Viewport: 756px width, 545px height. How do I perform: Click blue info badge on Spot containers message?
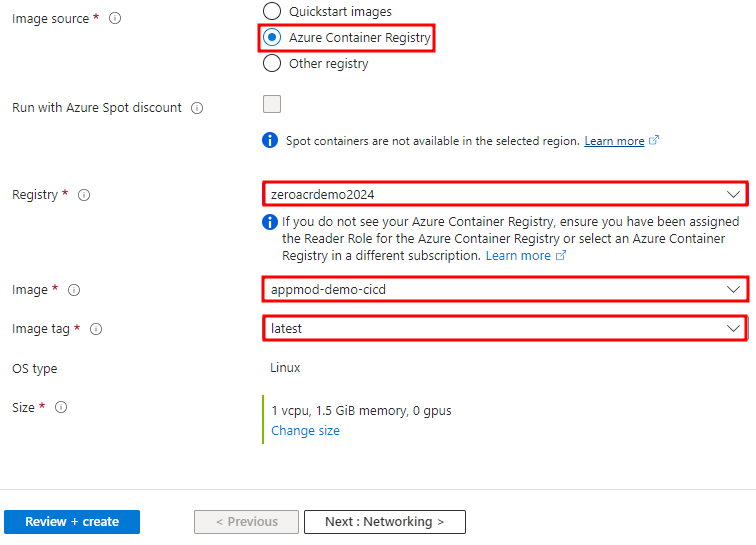coord(270,140)
